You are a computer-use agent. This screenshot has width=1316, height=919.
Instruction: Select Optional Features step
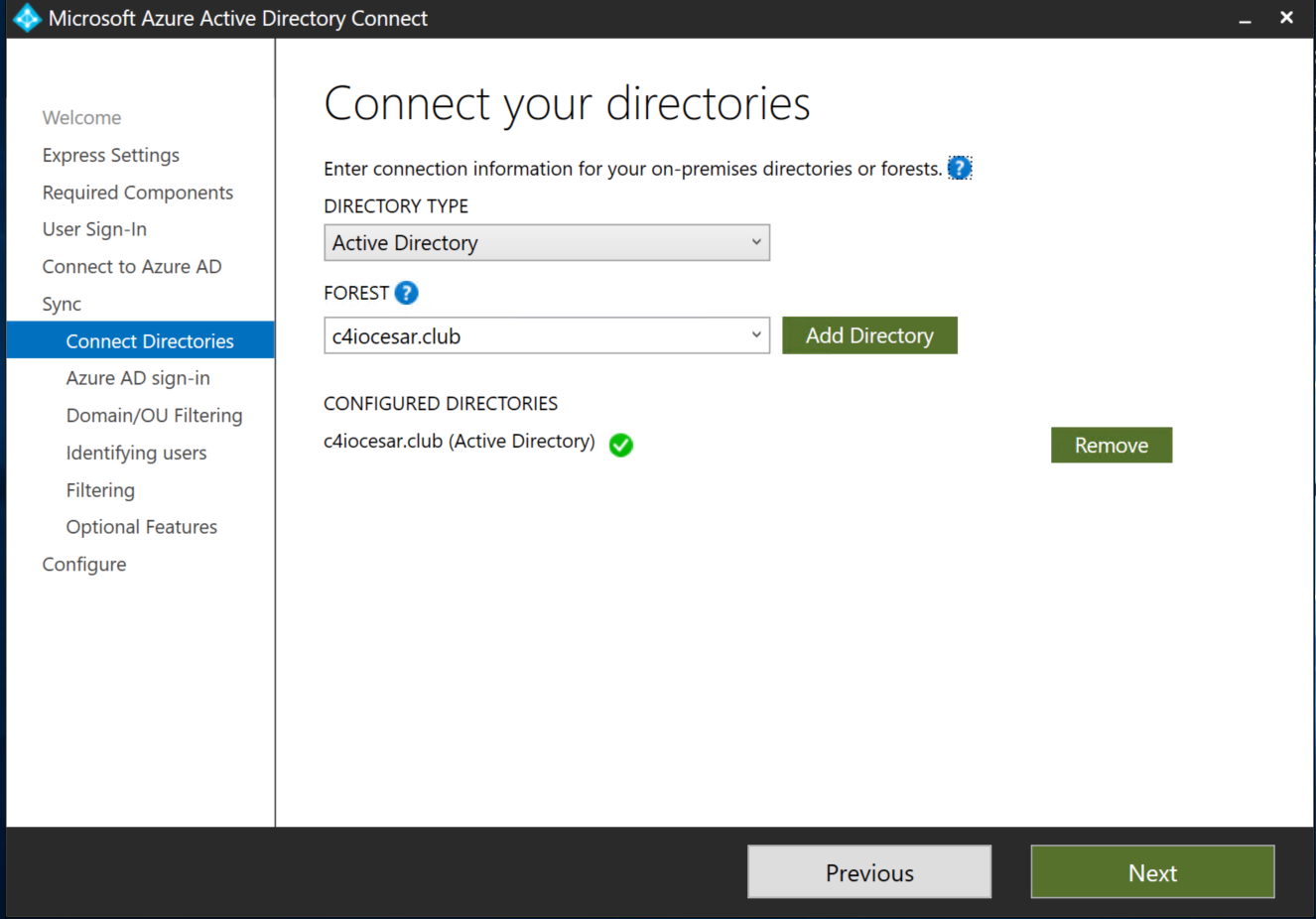[141, 527]
